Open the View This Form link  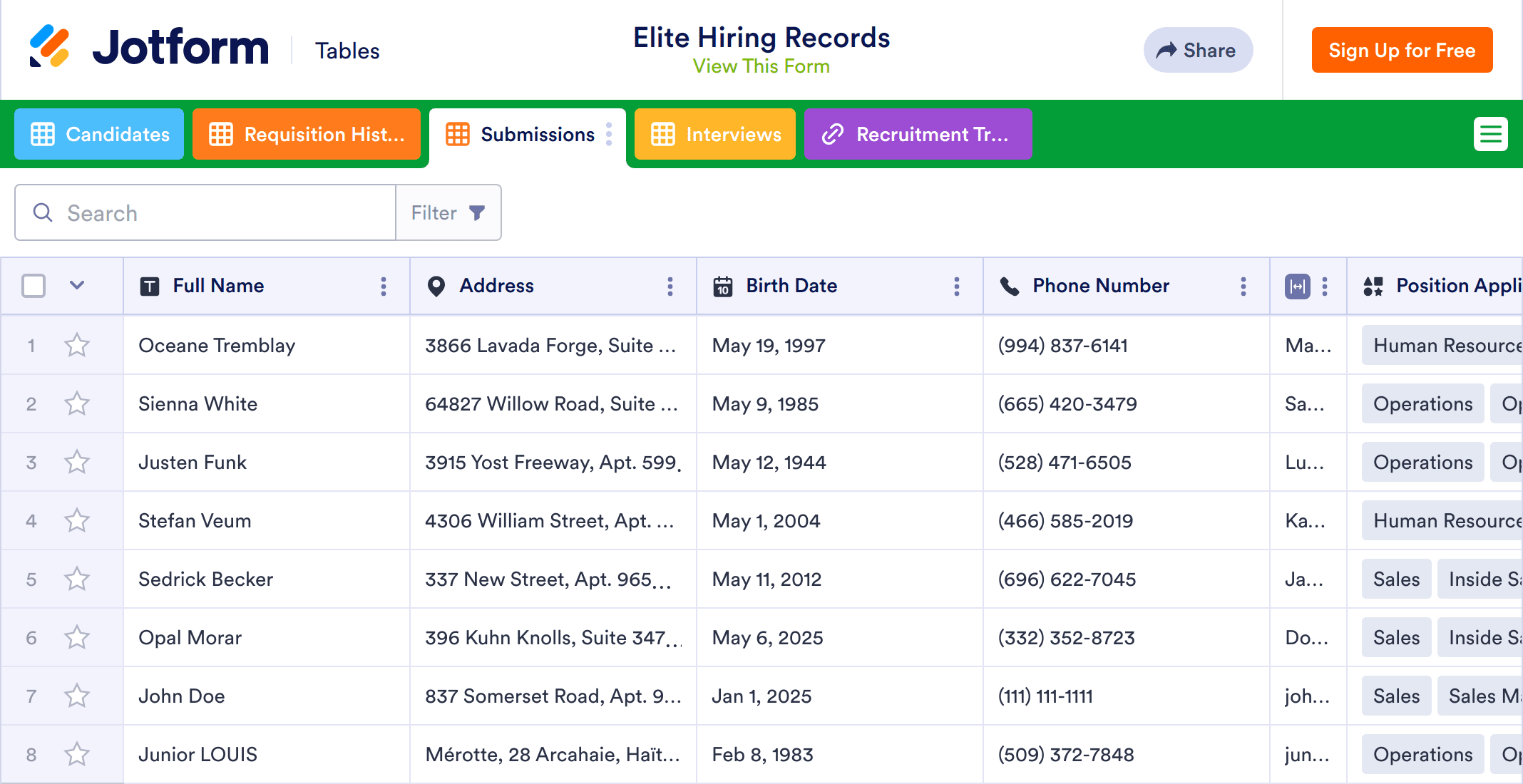[x=761, y=66]
